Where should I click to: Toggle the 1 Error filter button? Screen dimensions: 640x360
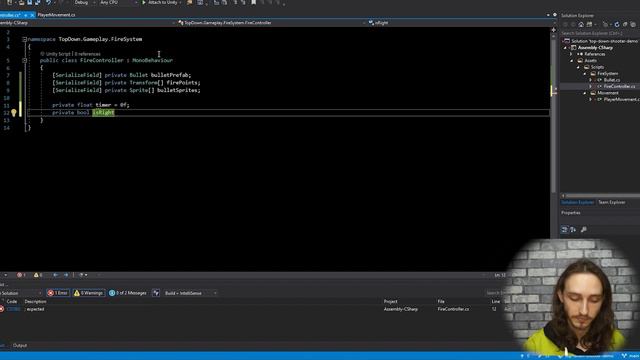(x=58, y=293)
